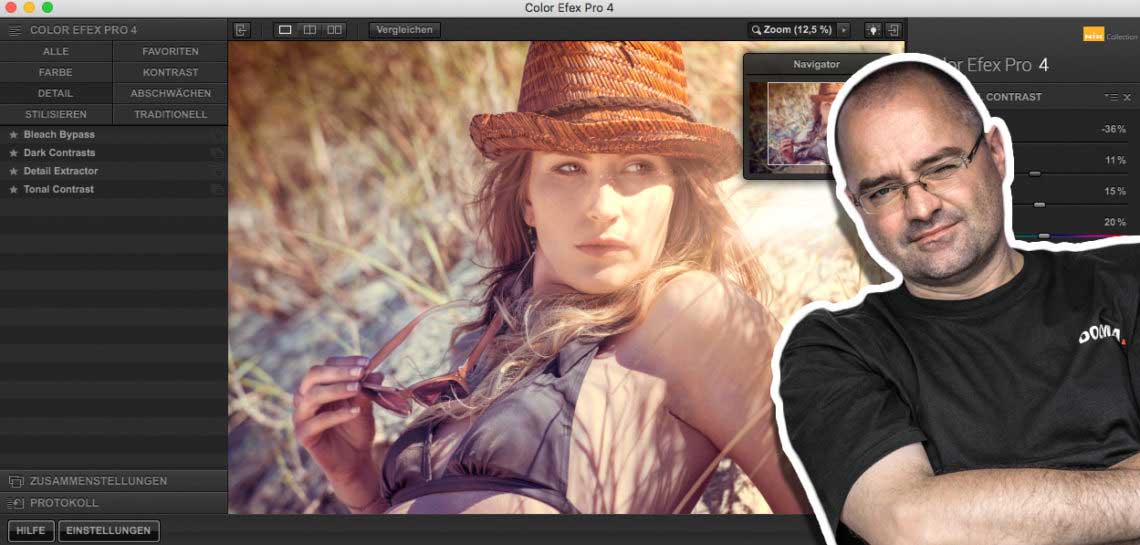Select single image view mode
The image size is (1140, 545).
pos(285,30)
